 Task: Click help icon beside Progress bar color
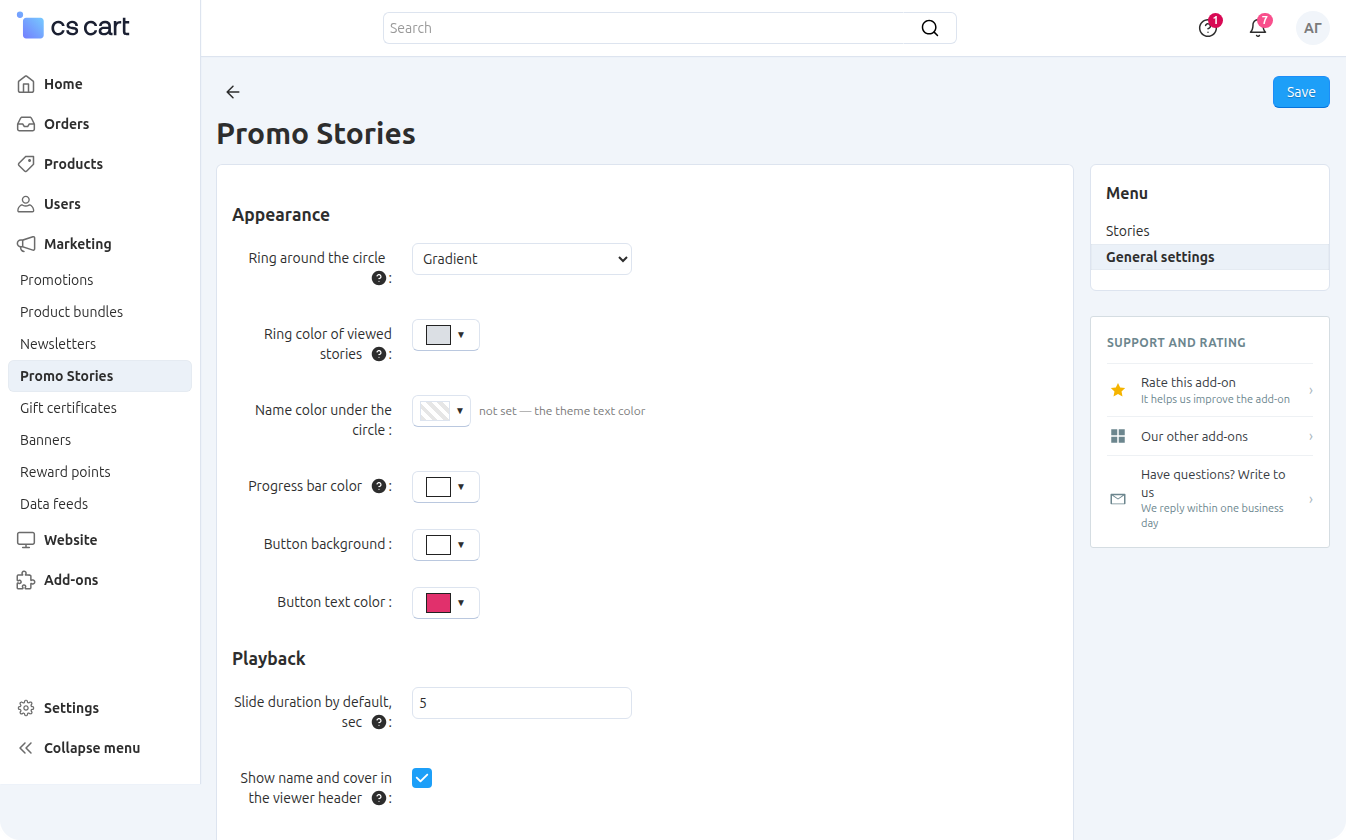tap(378, 486)
